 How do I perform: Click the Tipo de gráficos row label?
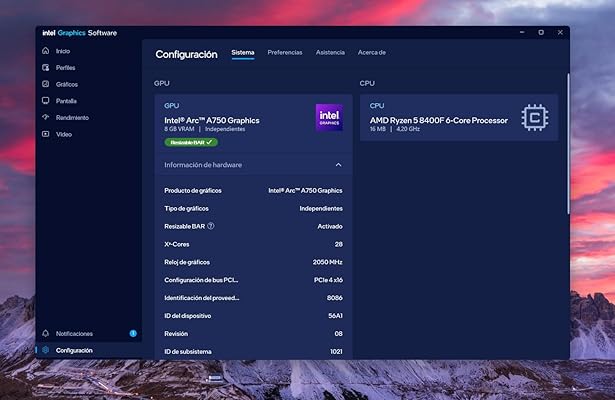186,209
